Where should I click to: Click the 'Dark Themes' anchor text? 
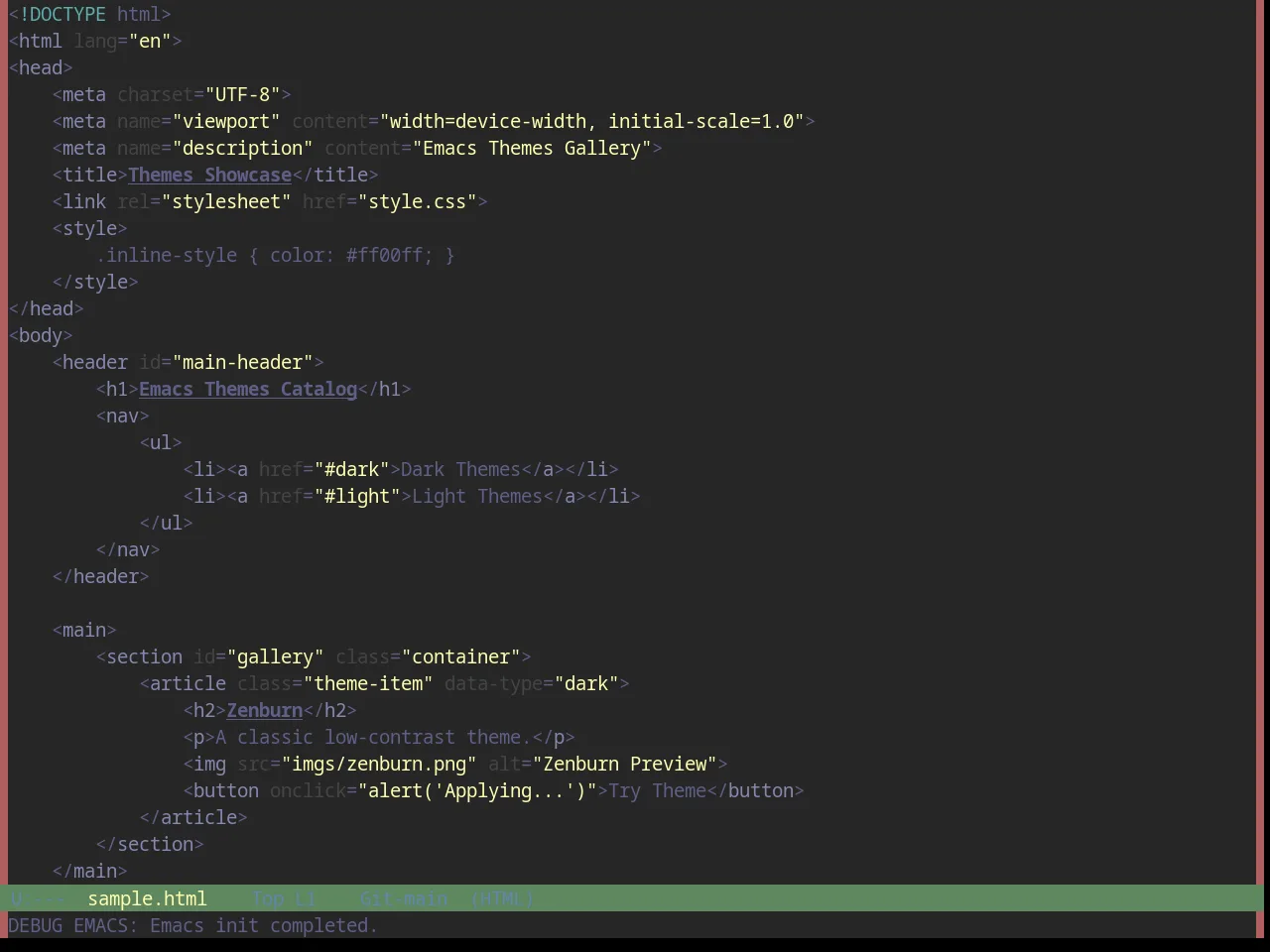click(x=460, y=469)
